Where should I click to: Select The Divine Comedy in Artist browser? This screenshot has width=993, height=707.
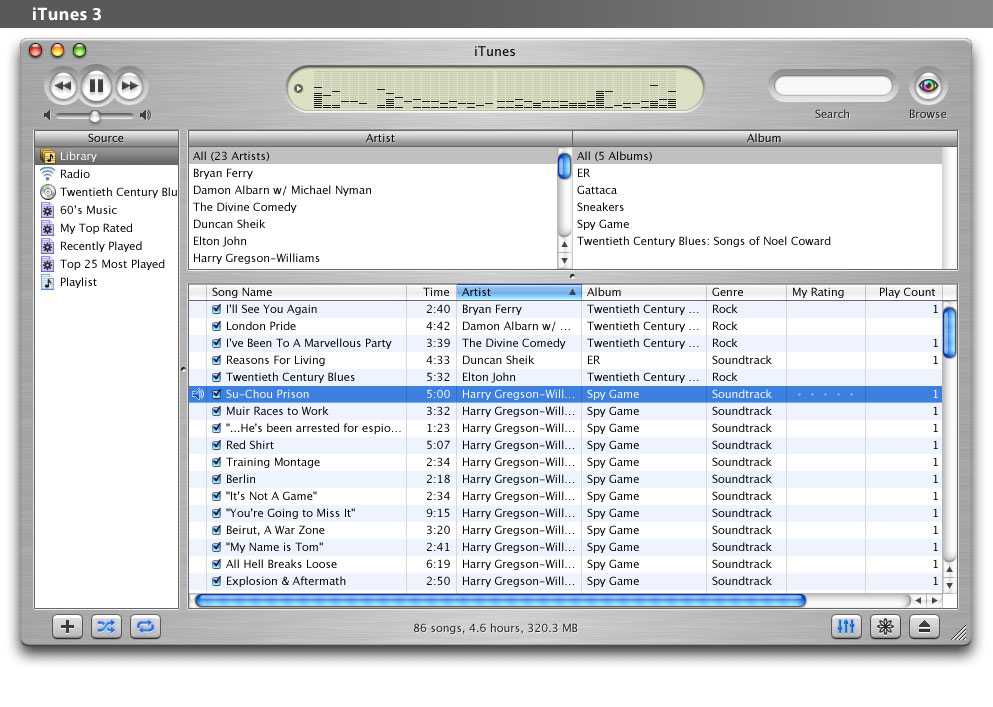pos(374,207)
